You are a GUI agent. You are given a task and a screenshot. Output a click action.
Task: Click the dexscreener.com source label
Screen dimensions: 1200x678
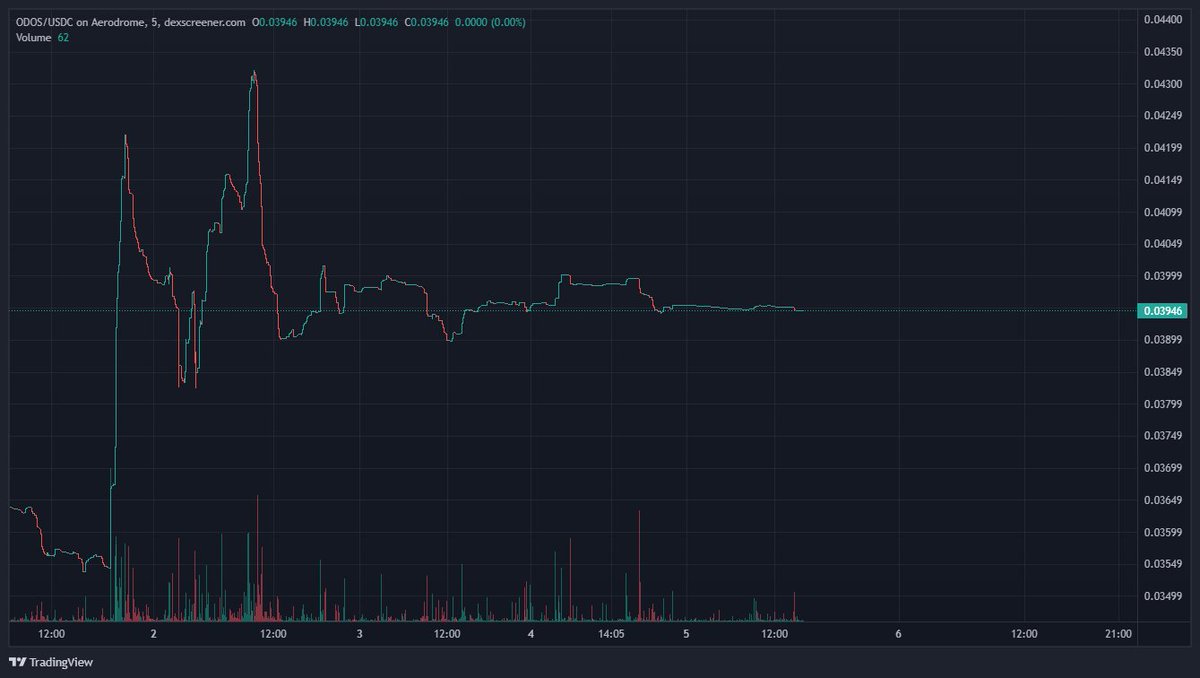tap(205, 22)
